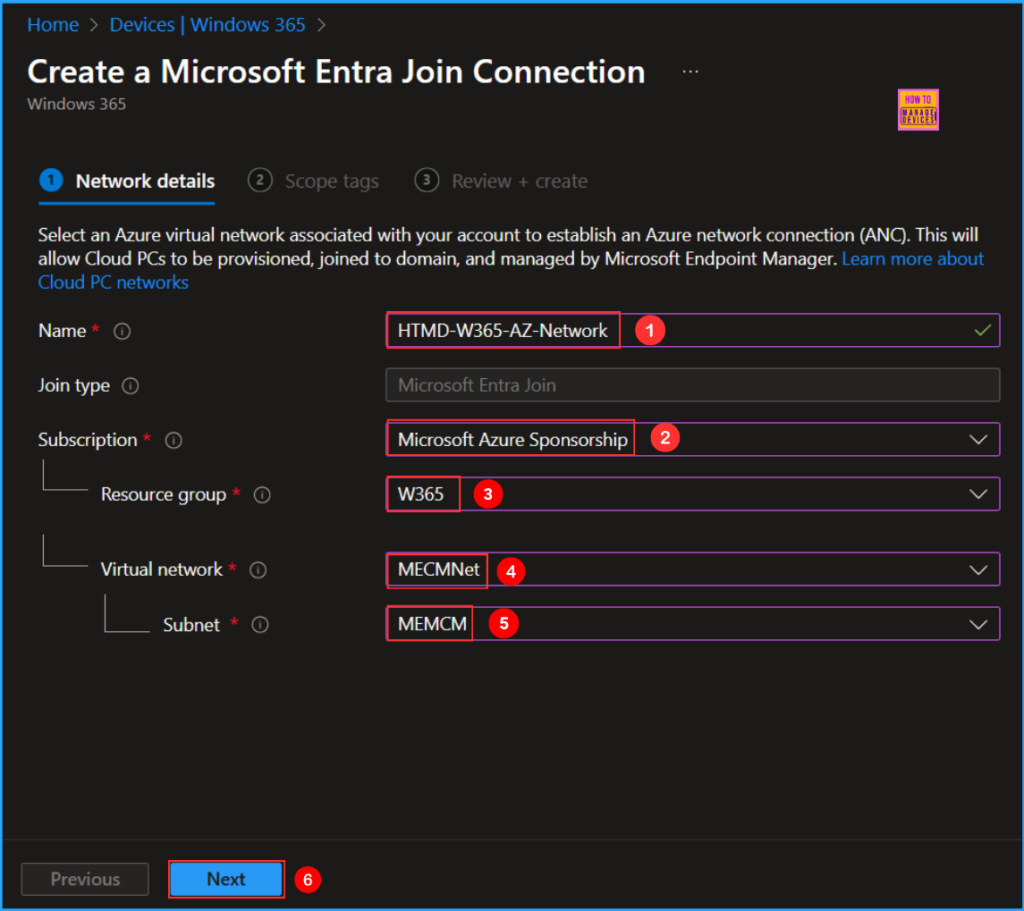
Task: Click the Name field valid checkmark
Action: pyautogui.click(x=982, y=330)
